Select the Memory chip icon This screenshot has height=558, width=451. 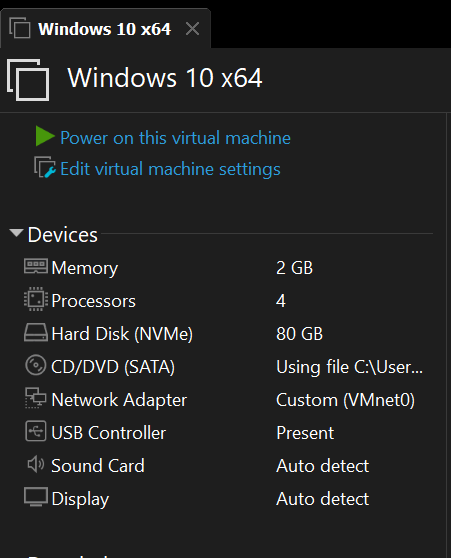tap(36, 266)
